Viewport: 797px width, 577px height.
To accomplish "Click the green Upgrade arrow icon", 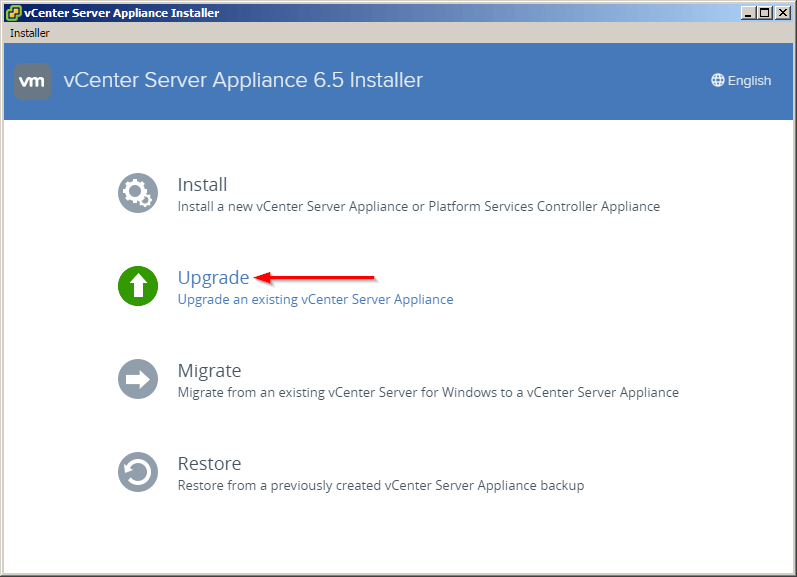I will (138, 286).
